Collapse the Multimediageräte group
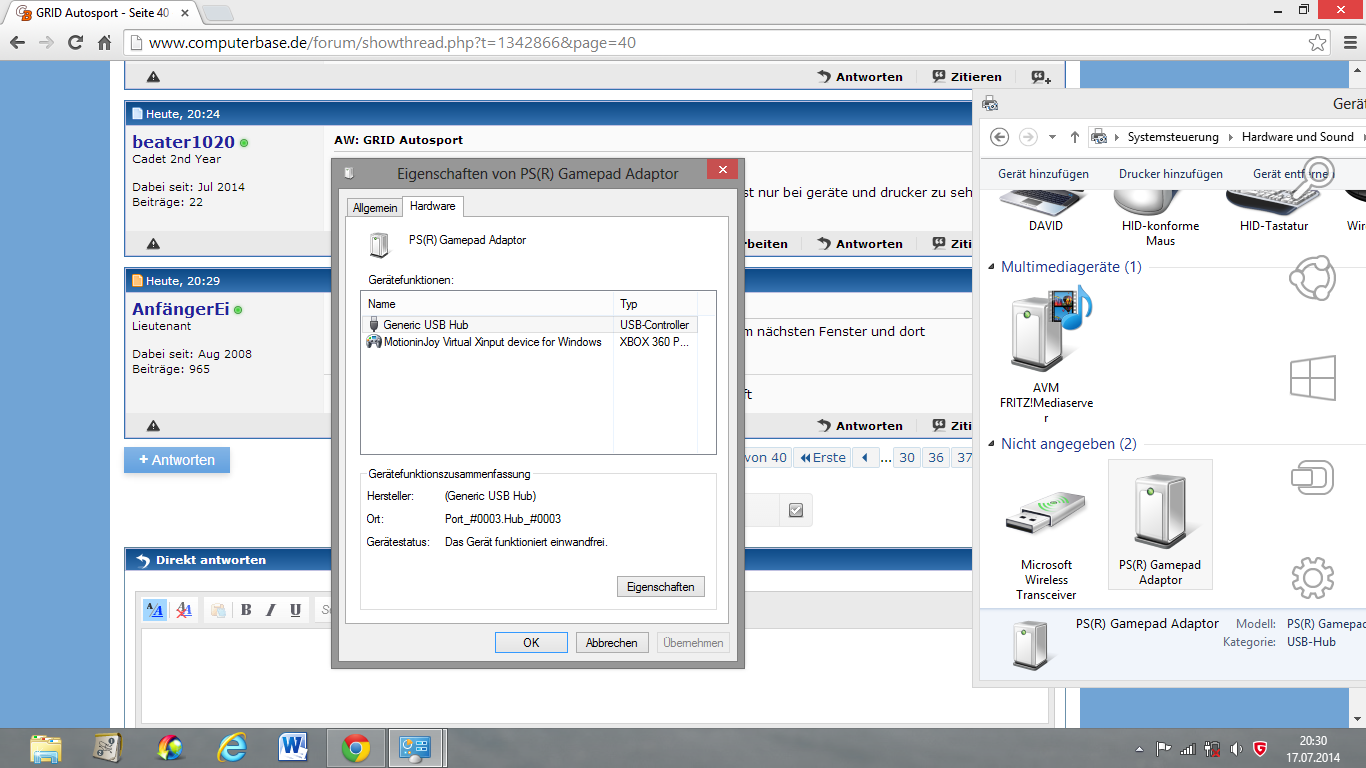The width and height of the screenshot is (1366, 768). point(992,267)
